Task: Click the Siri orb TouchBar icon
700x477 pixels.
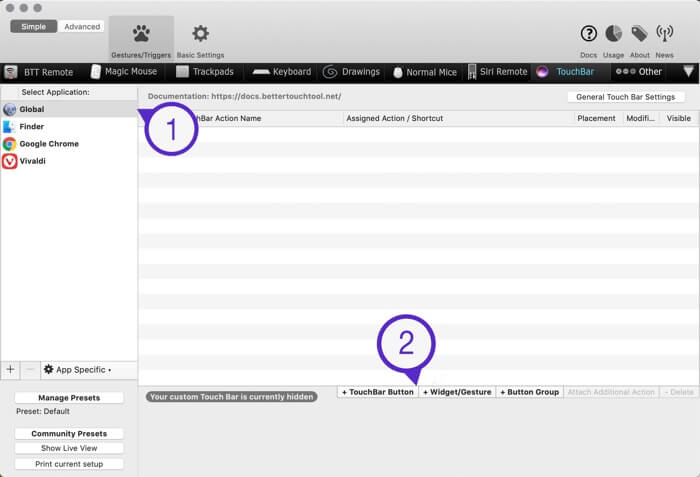Action: click(542, 72)
